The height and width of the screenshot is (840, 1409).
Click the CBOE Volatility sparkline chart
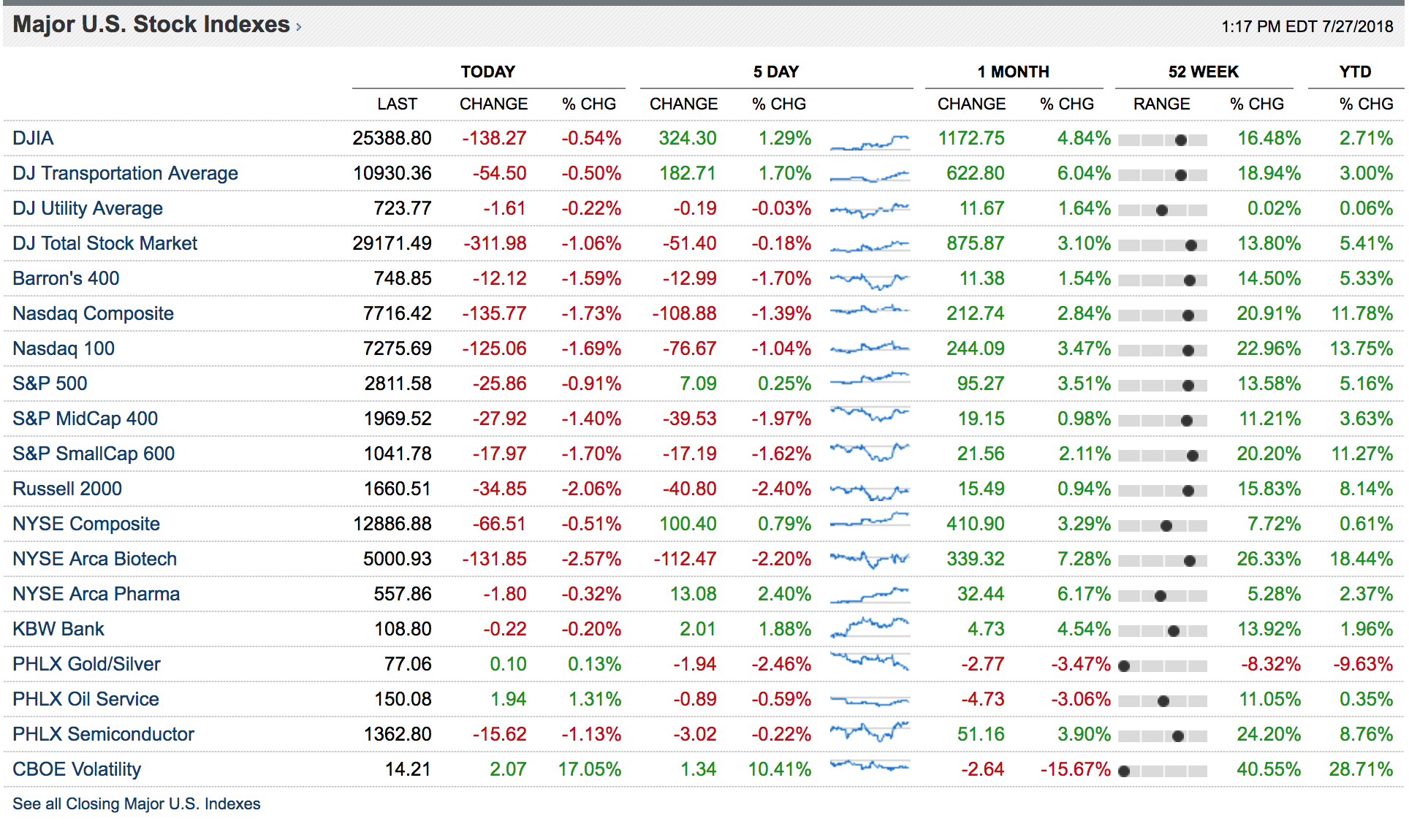870,766
